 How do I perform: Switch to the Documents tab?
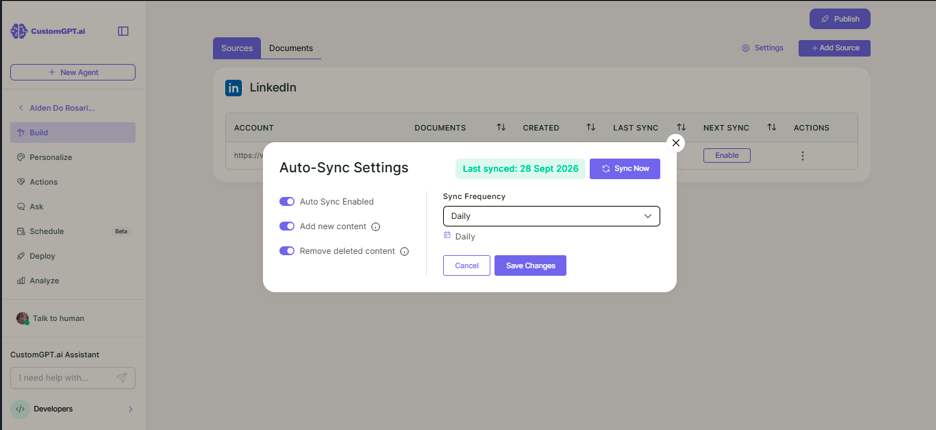click(291, 48)
